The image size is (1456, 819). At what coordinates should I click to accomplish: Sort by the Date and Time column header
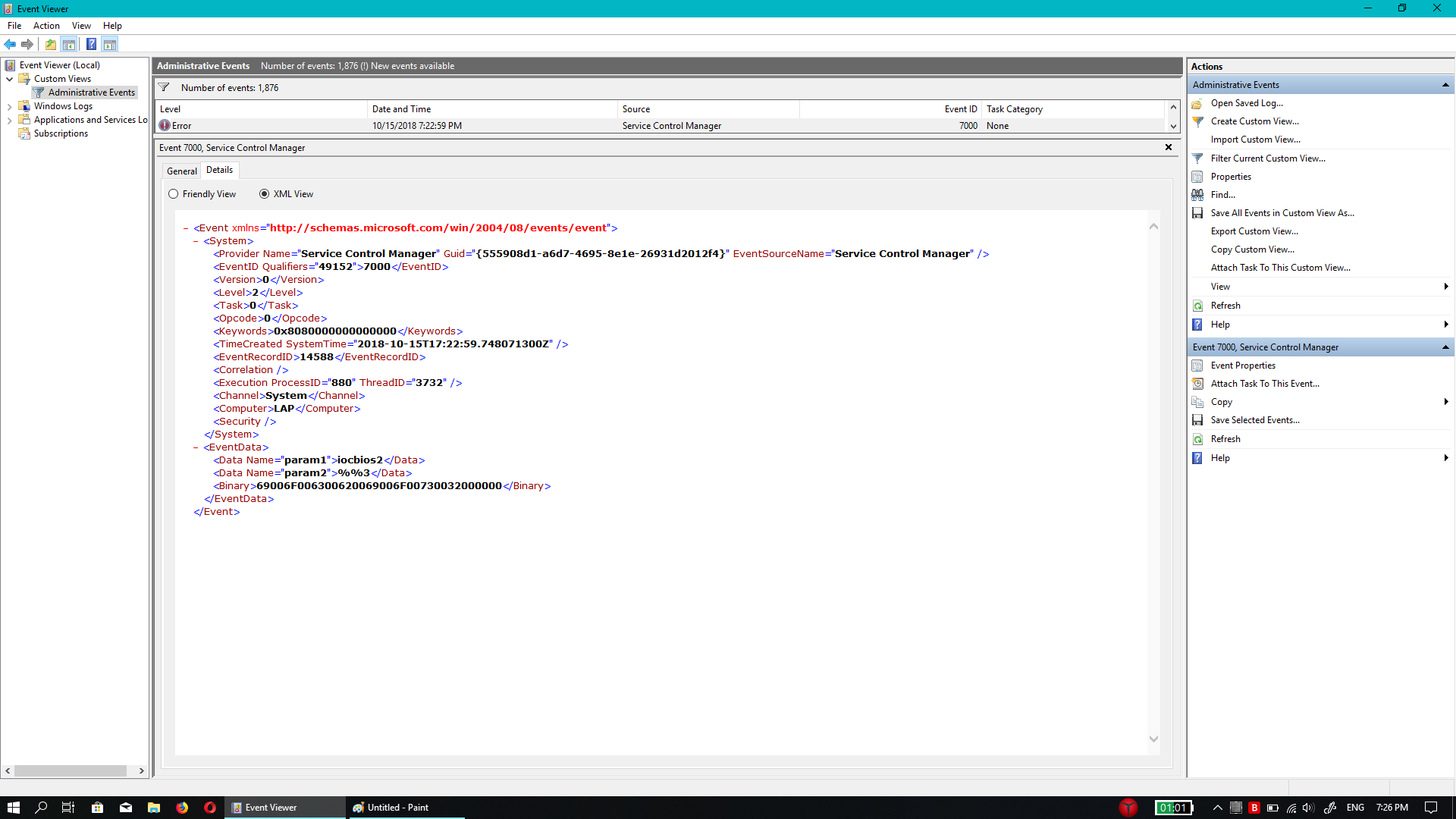coord(492,109)
